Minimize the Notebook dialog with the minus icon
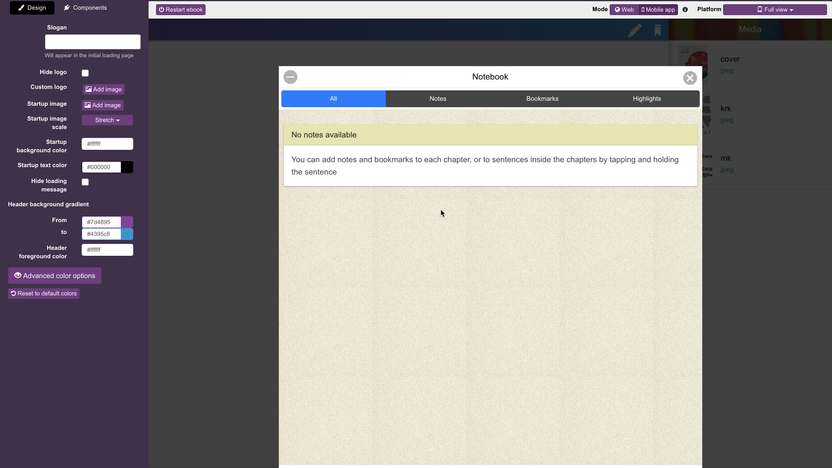Image resolution: width=832 pixels, height=468 pixels. [x=290, y=77]
